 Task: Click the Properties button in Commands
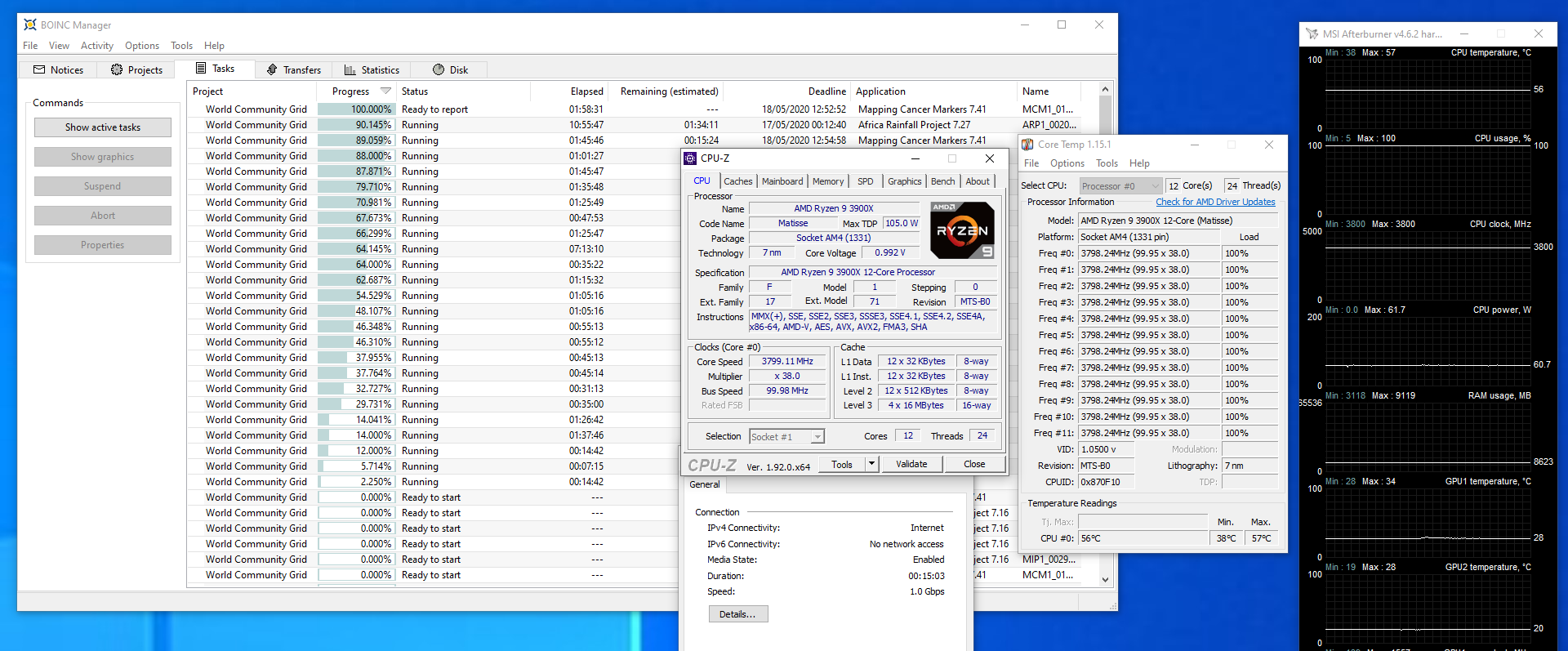click(x=103, y=245)
